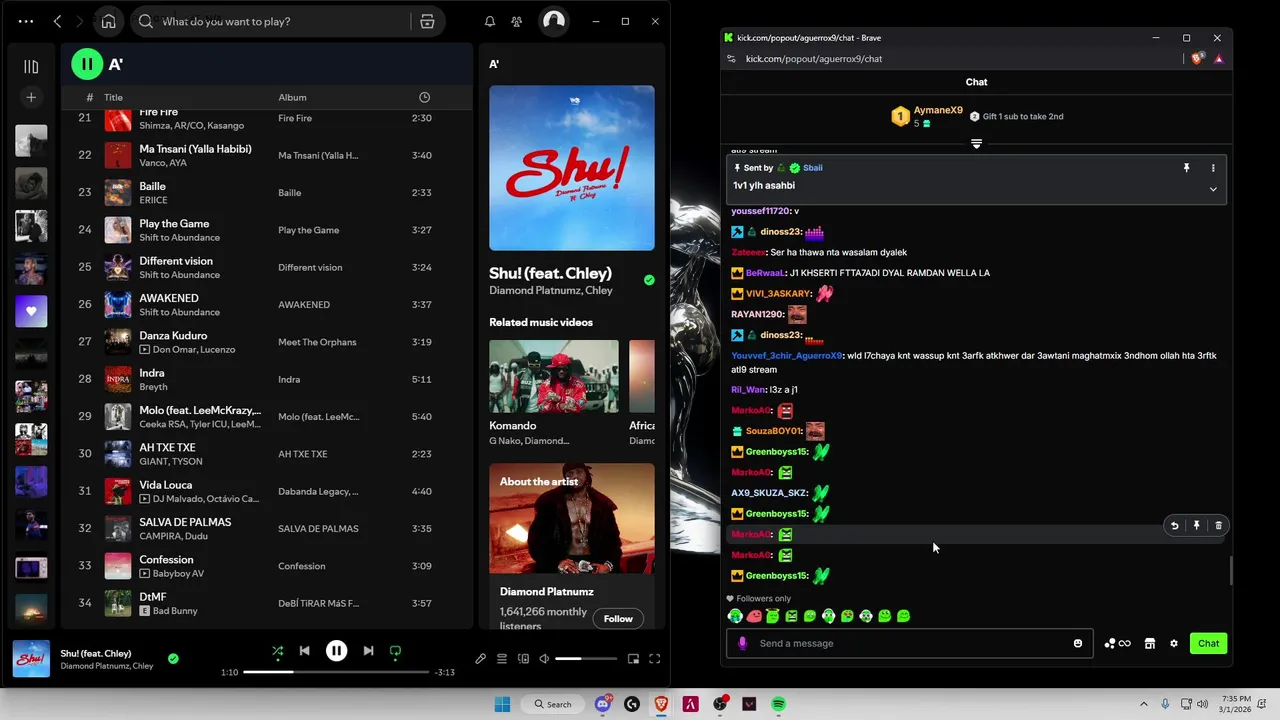Open the Sbaii username link in the pinned message
Screen dimensions: 1280x720
[813, 168]
